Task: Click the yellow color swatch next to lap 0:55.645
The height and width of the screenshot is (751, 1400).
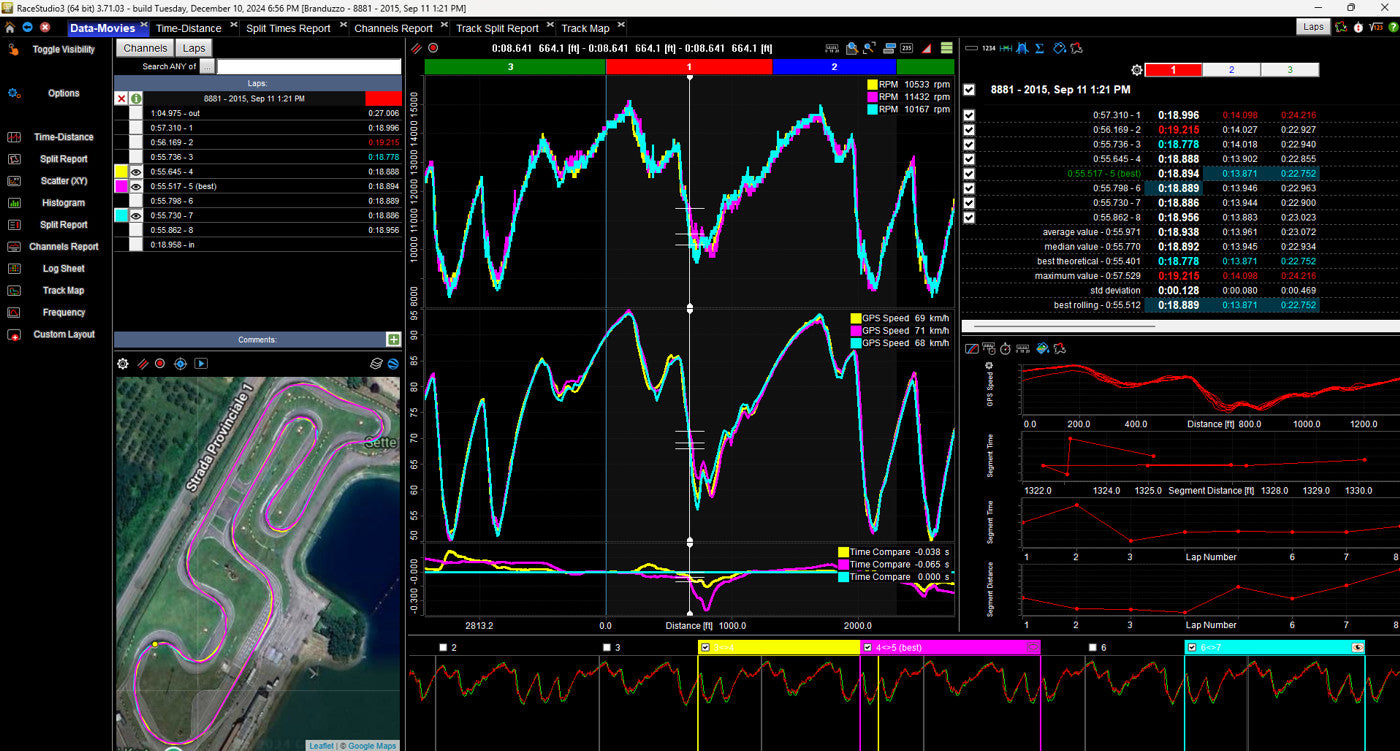Action: point(122,171)
